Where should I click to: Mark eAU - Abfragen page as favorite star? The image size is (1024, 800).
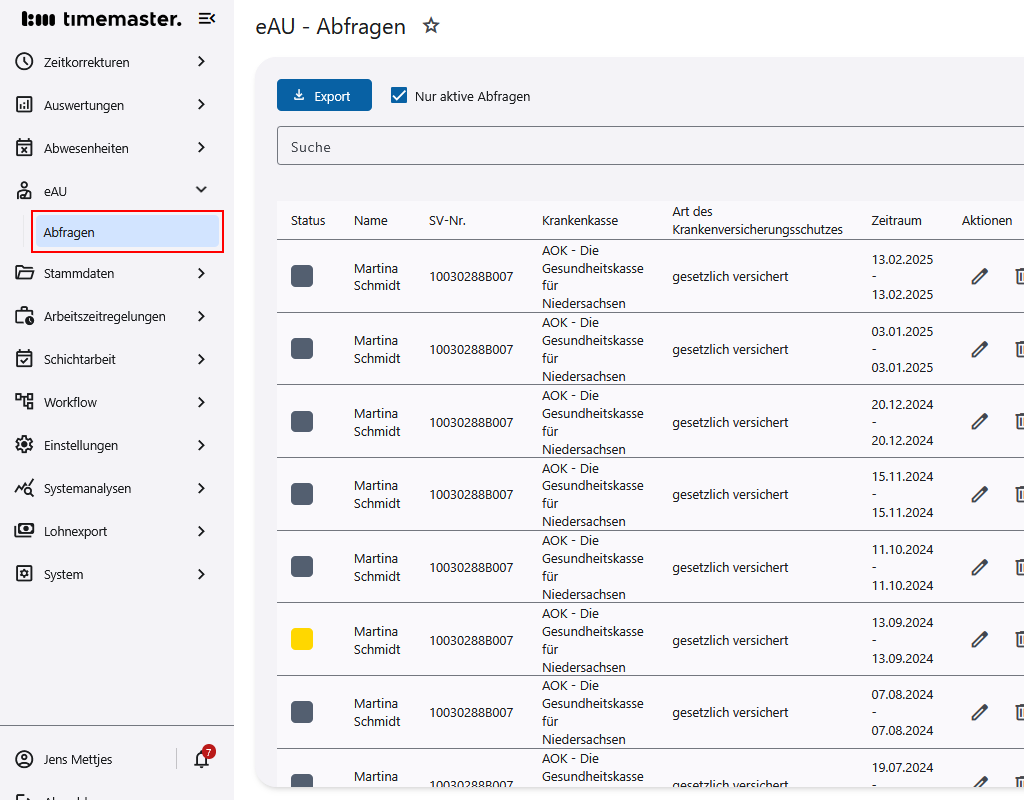[431, 26]
